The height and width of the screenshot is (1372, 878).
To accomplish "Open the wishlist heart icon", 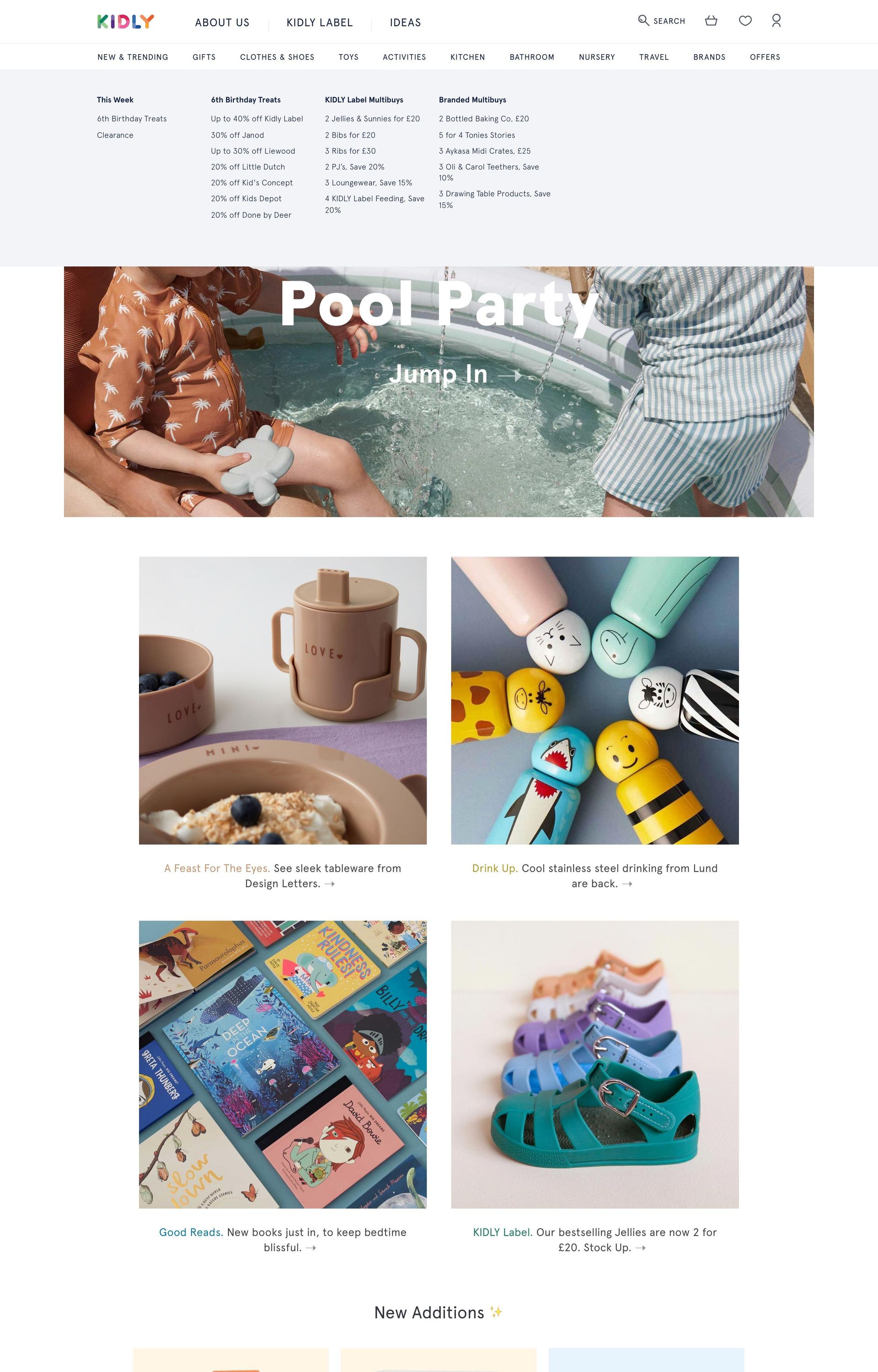I will (x=745, y=21).
